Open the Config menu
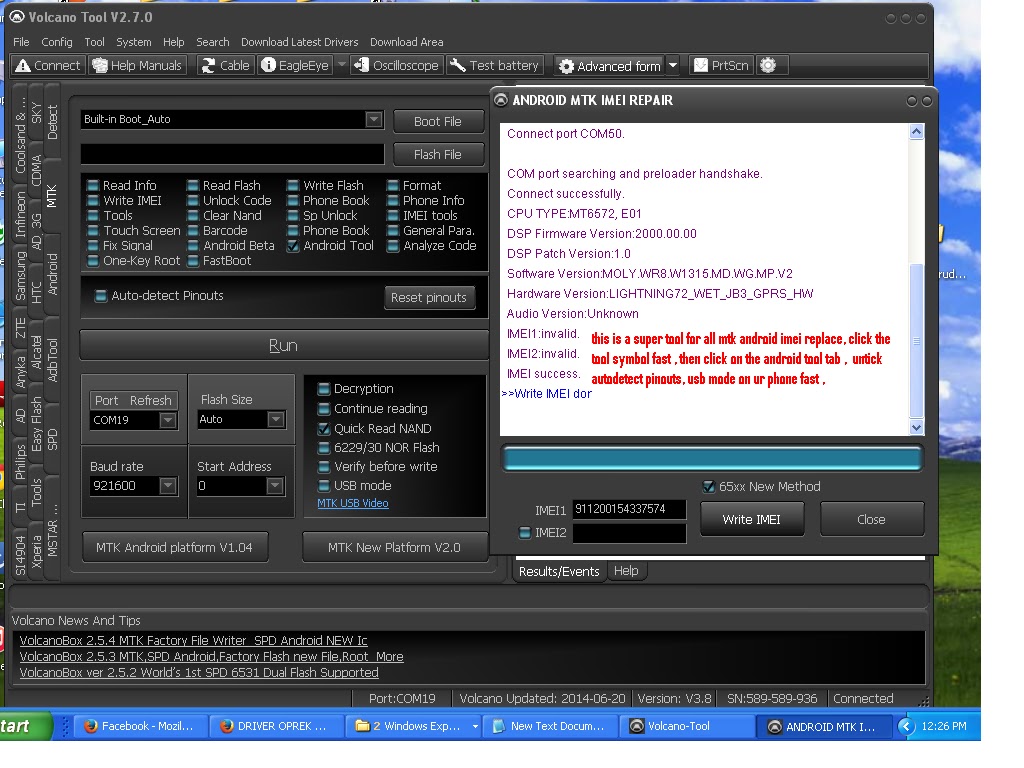The image size is (1024, 768). (57, 42)
